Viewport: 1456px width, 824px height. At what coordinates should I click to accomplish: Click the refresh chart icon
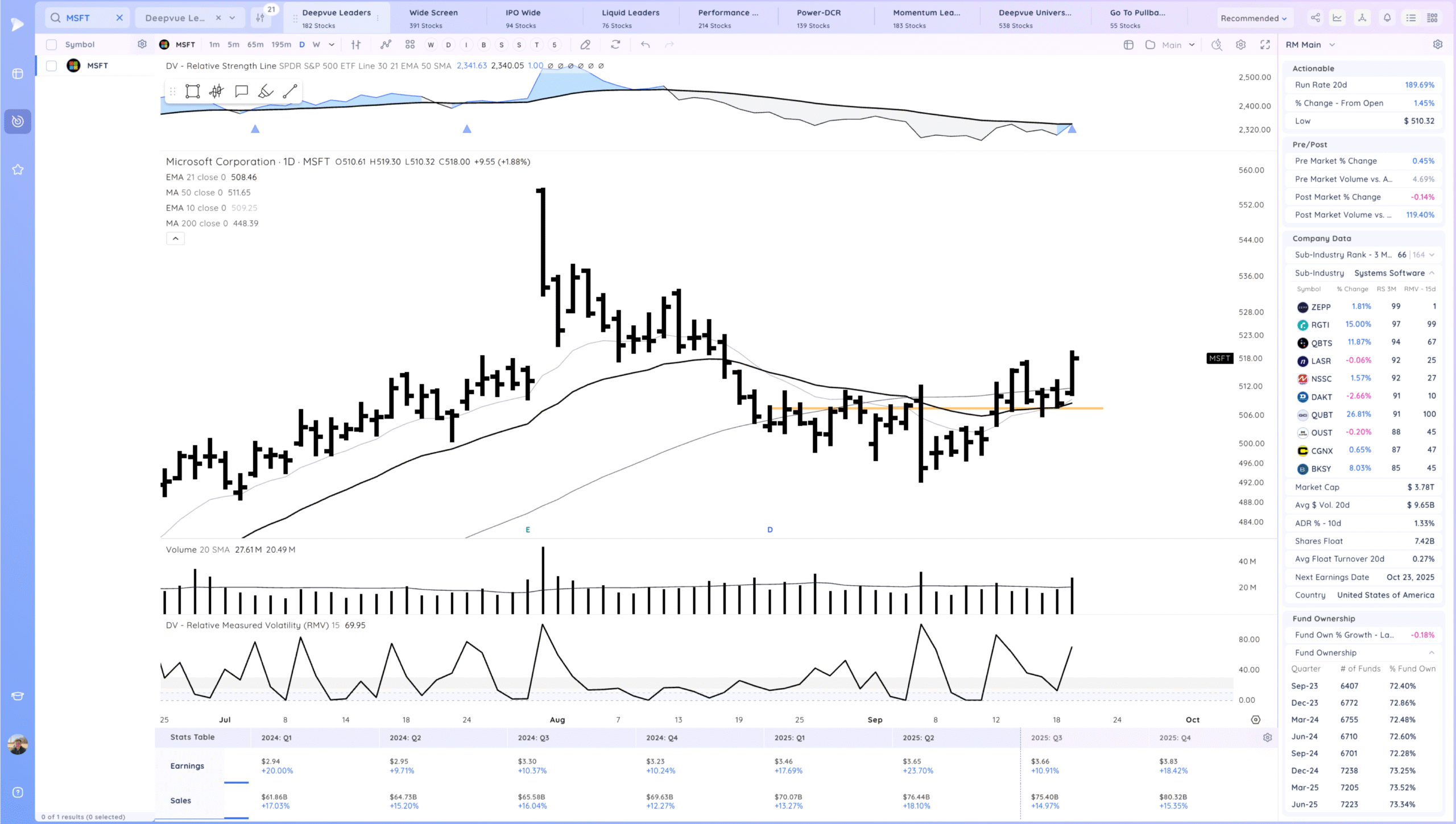pyautogui.click(x=615, y=44)
